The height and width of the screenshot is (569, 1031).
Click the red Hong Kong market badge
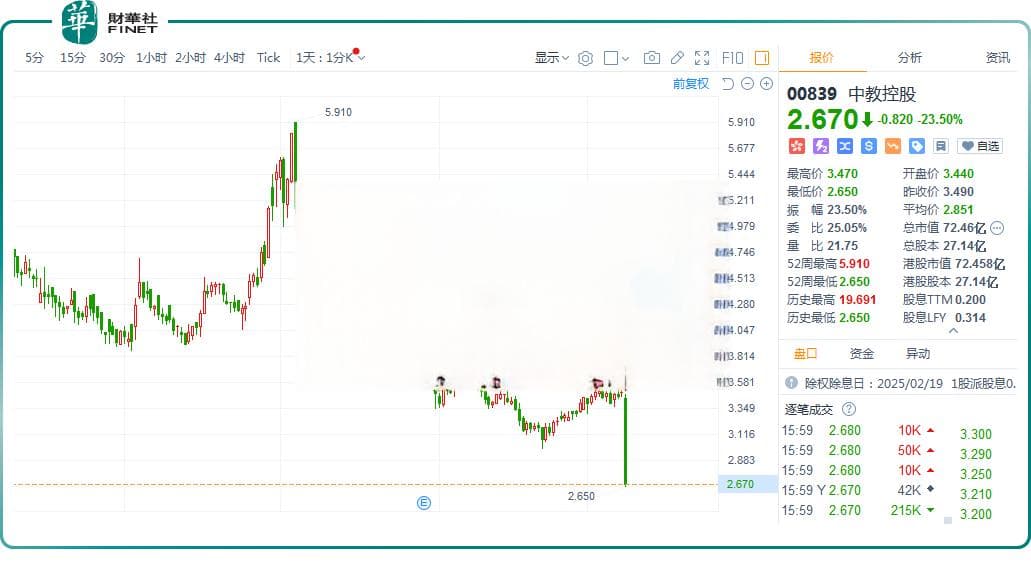(796, 146)
